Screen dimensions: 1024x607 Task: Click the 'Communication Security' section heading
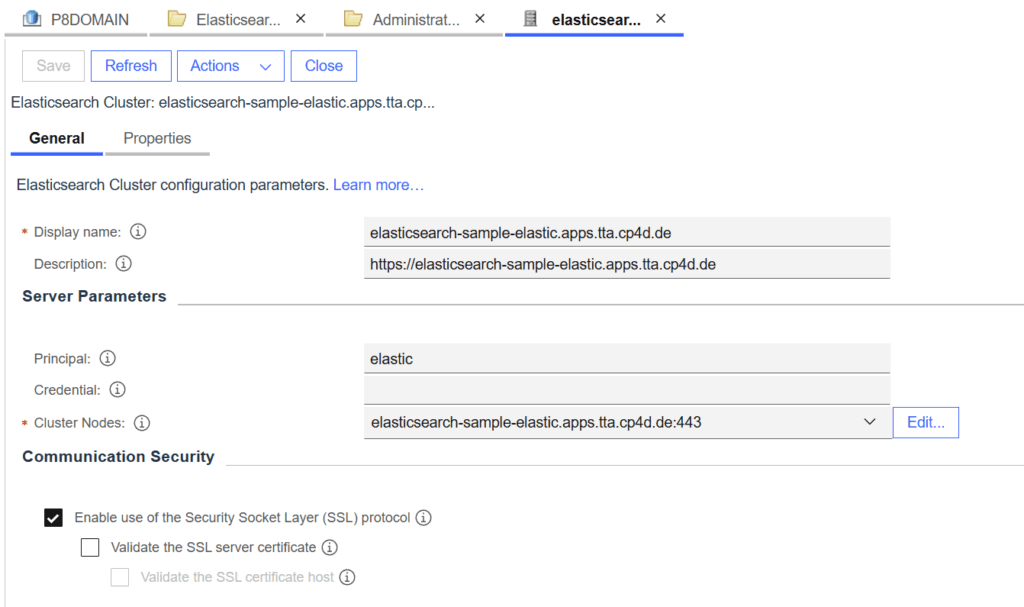(118, 456)
